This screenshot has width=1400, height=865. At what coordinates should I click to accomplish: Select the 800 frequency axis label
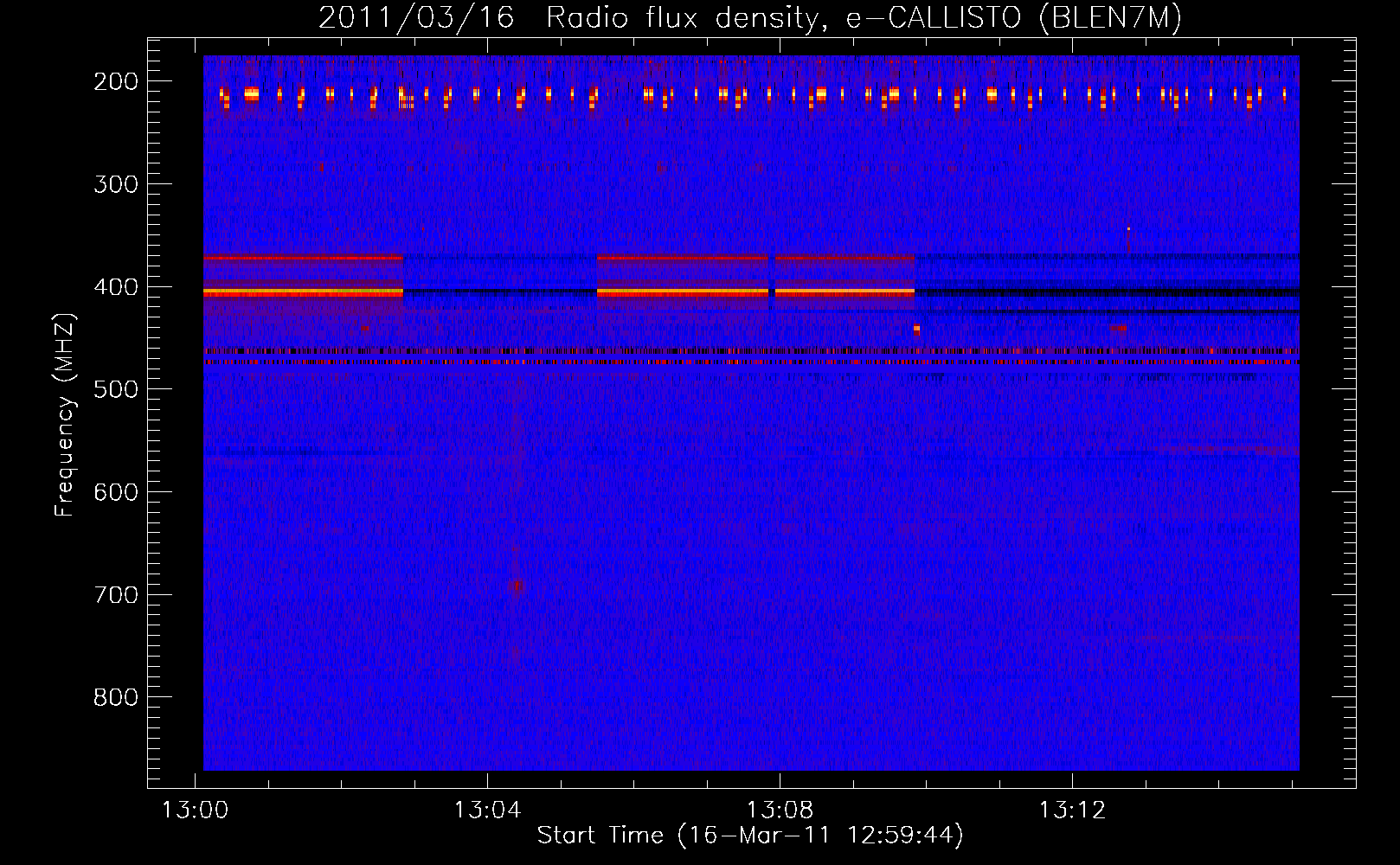point(116,697)
